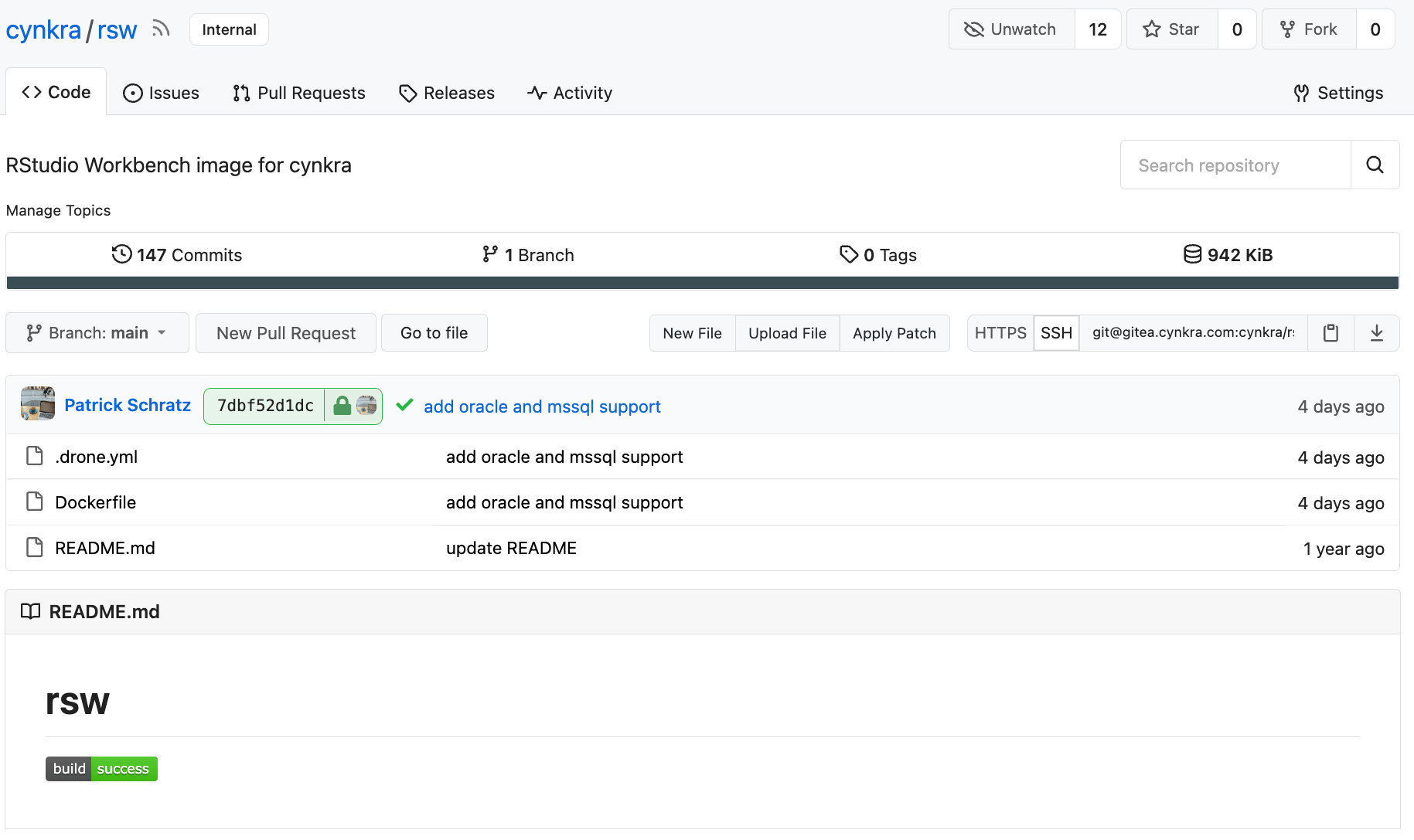The width and height of the screenshot is (1414, 840).
Task: Star the rsw repository
Action: click(x=1171, y=29)
